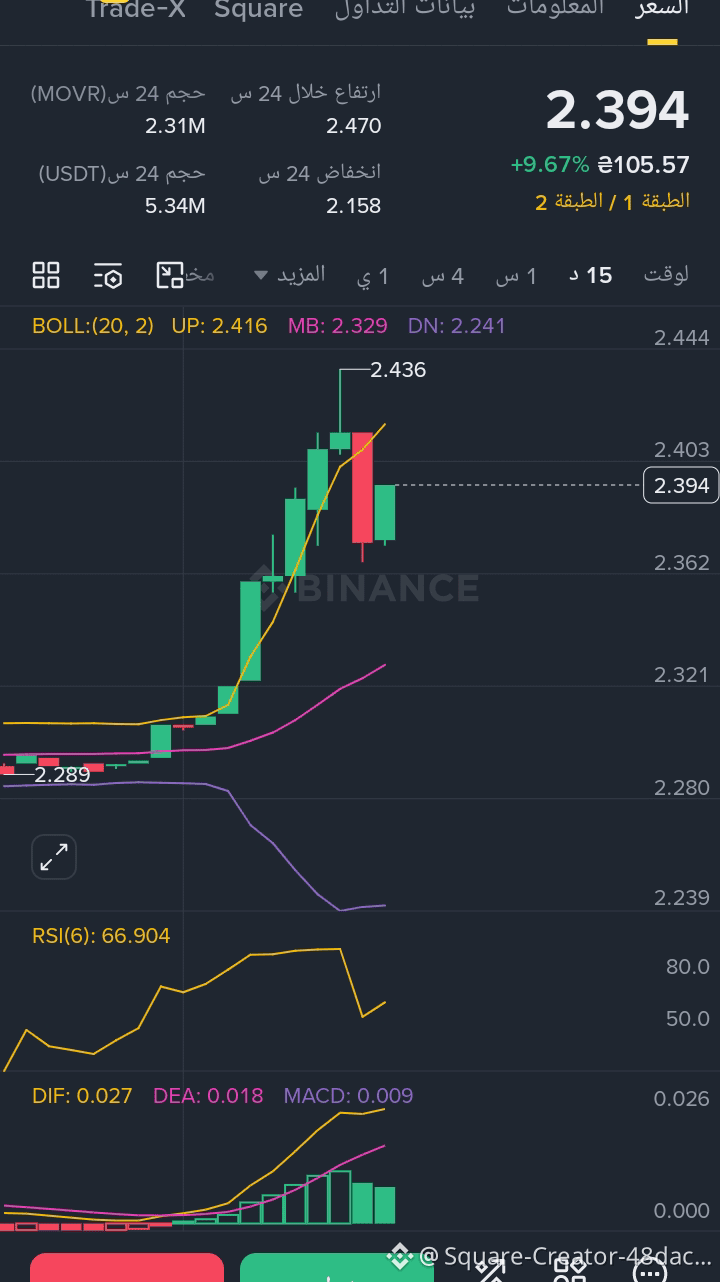This screenshot has width=720, height=1282.
Task: Tap the 2.239 price axis label
Action: [x=681, y=898]
